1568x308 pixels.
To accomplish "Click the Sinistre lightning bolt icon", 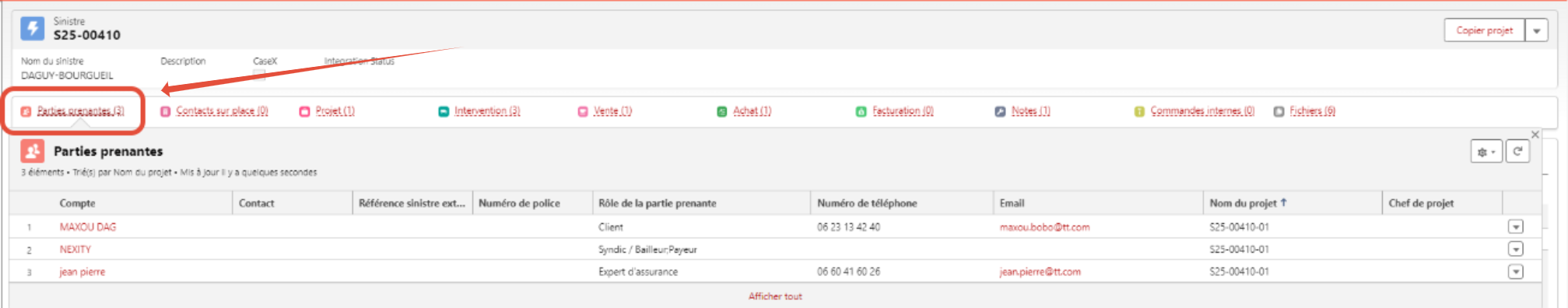I will [x=32, y=29].
